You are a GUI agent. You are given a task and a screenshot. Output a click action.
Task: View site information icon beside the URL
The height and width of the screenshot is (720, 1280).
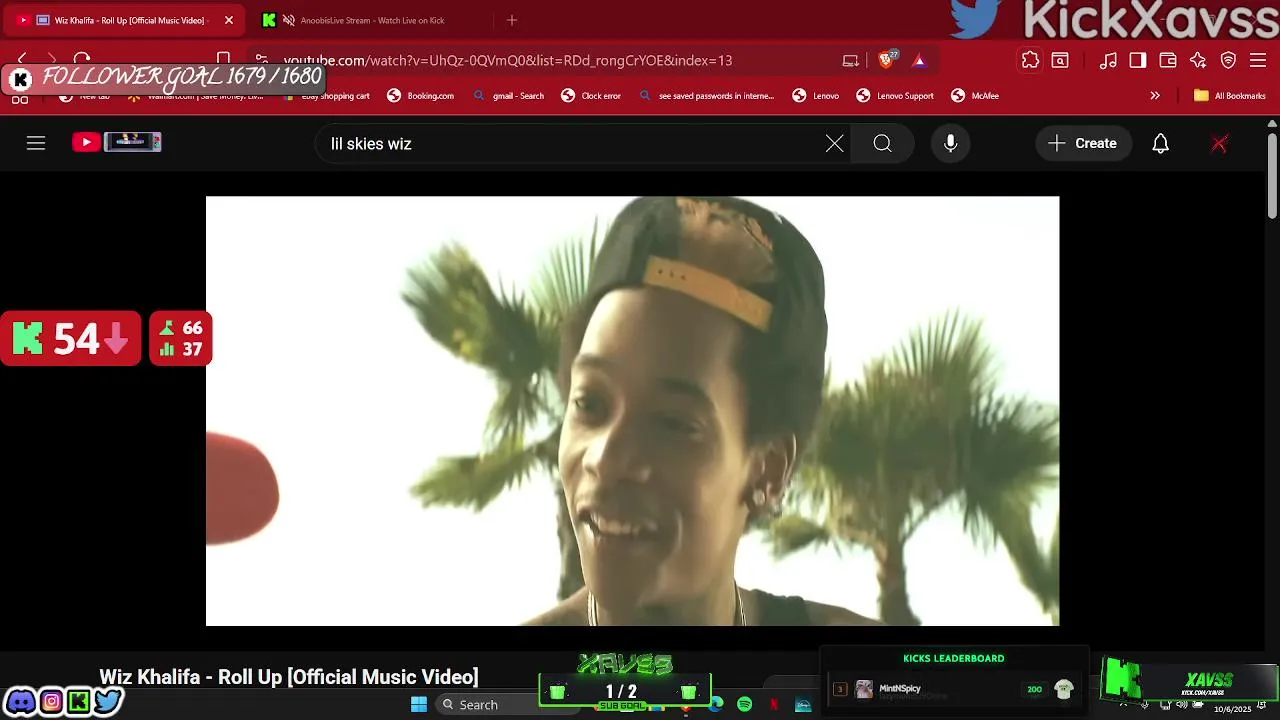[262, 60]
